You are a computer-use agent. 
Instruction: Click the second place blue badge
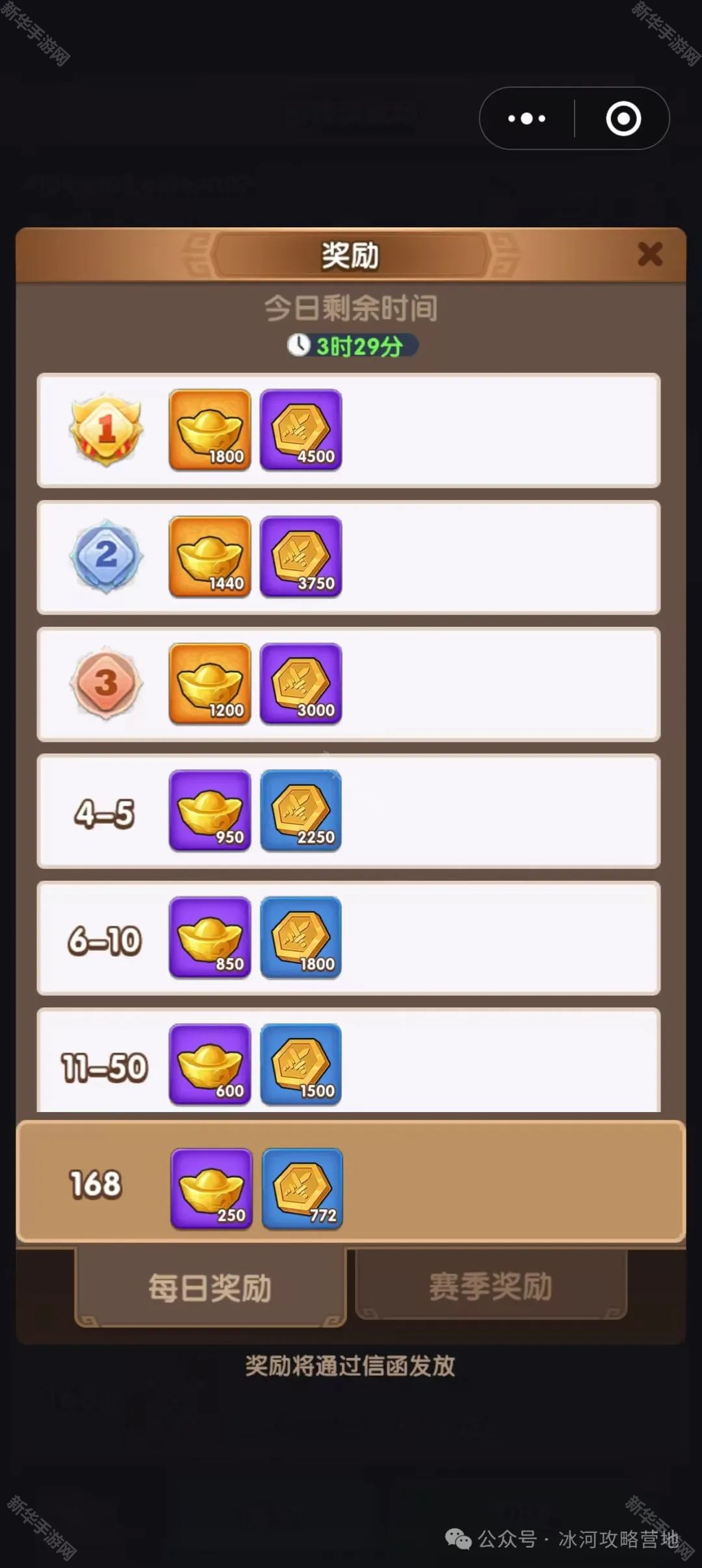click(106, 557)
